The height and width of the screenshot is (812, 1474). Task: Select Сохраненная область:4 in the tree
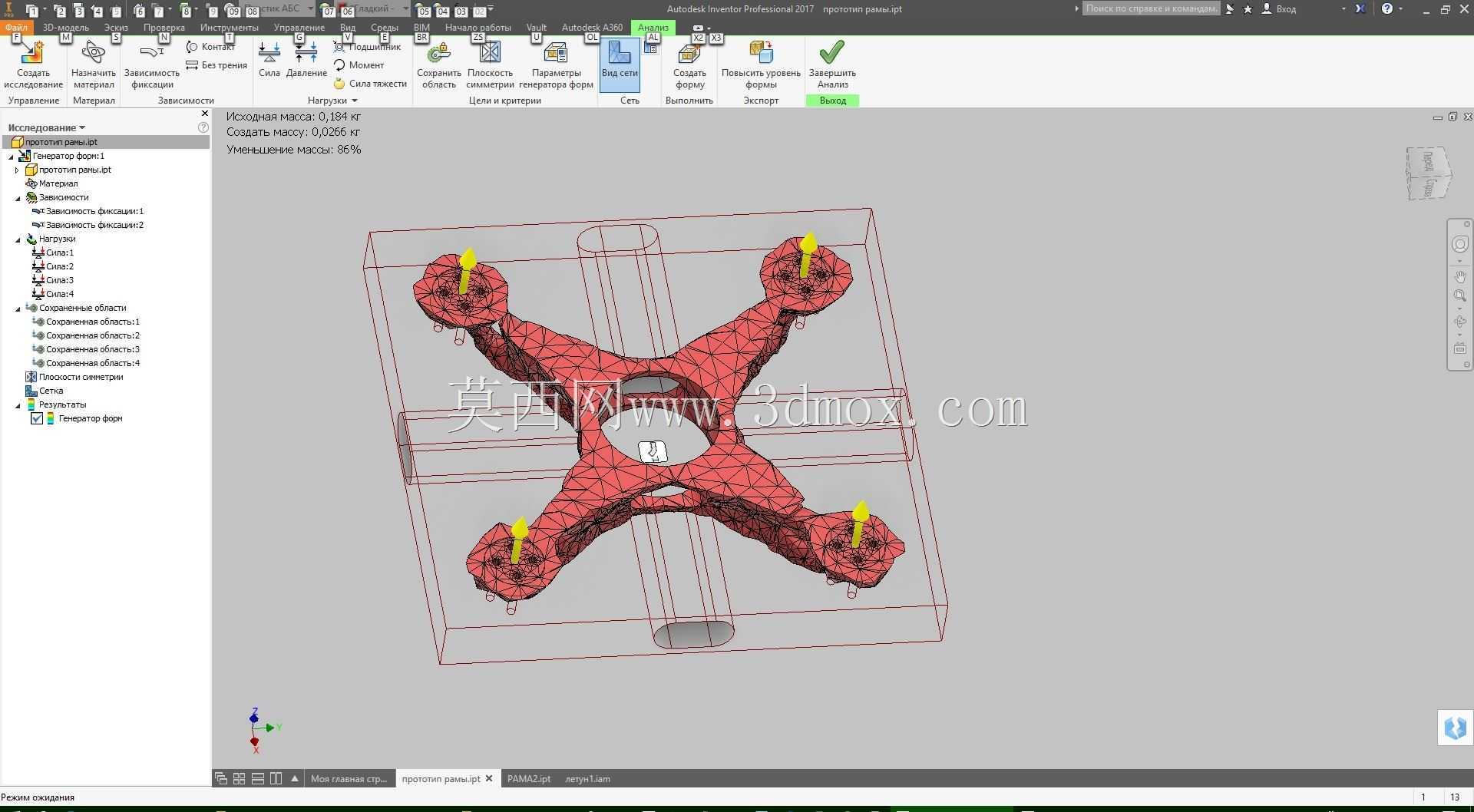pos(93,363)
